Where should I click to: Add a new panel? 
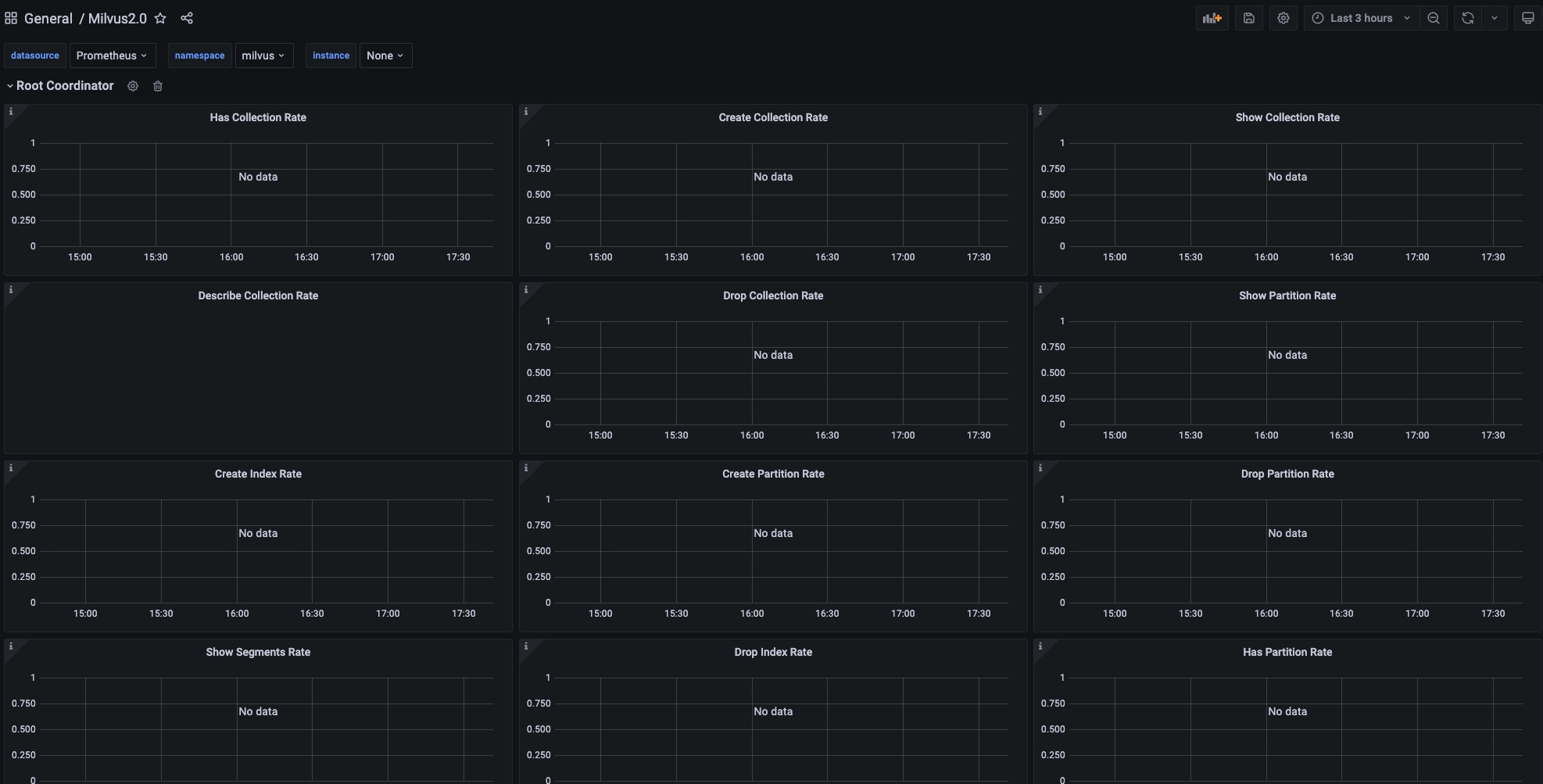tap(1212, 18)
